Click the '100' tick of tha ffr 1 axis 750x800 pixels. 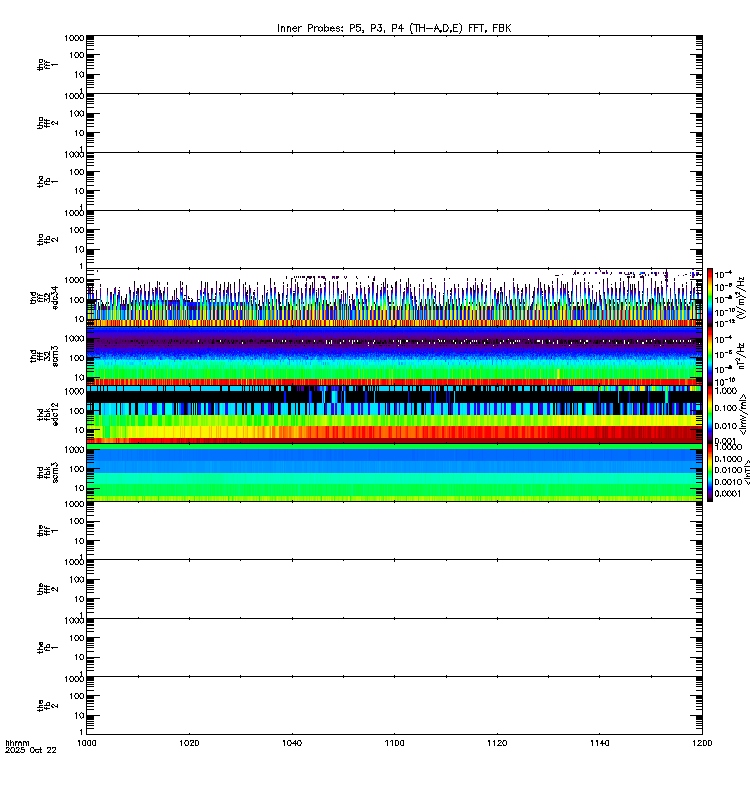[x=77, y=55]
